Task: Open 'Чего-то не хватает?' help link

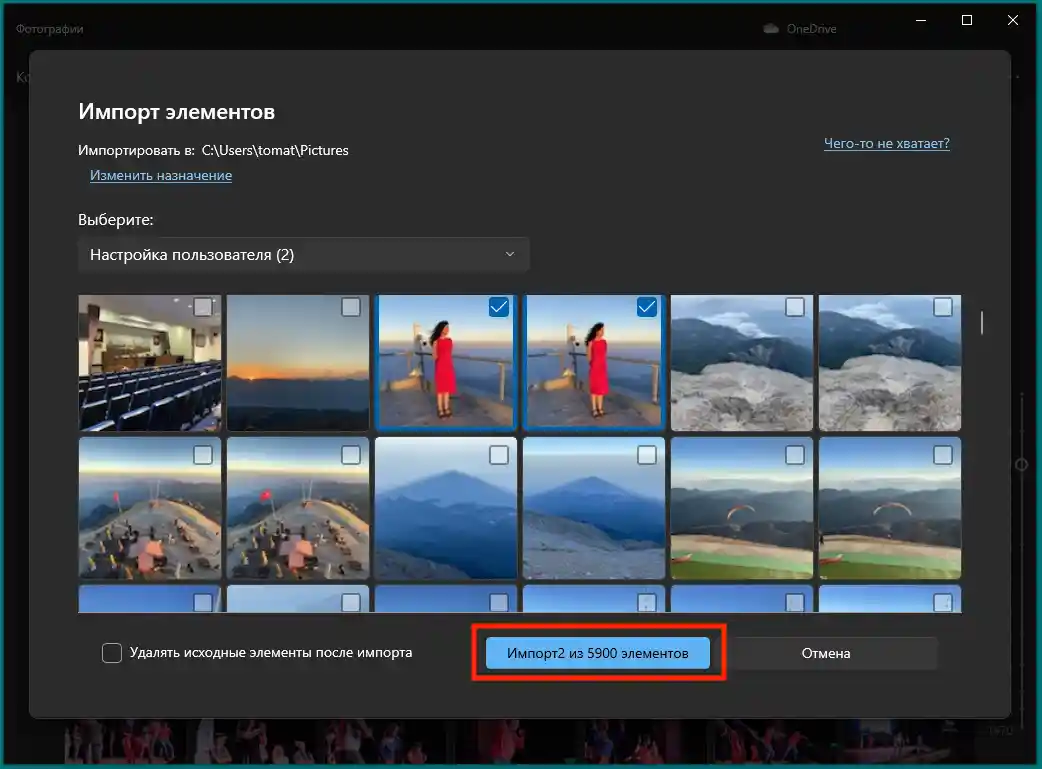Action: tap(886, 144)
